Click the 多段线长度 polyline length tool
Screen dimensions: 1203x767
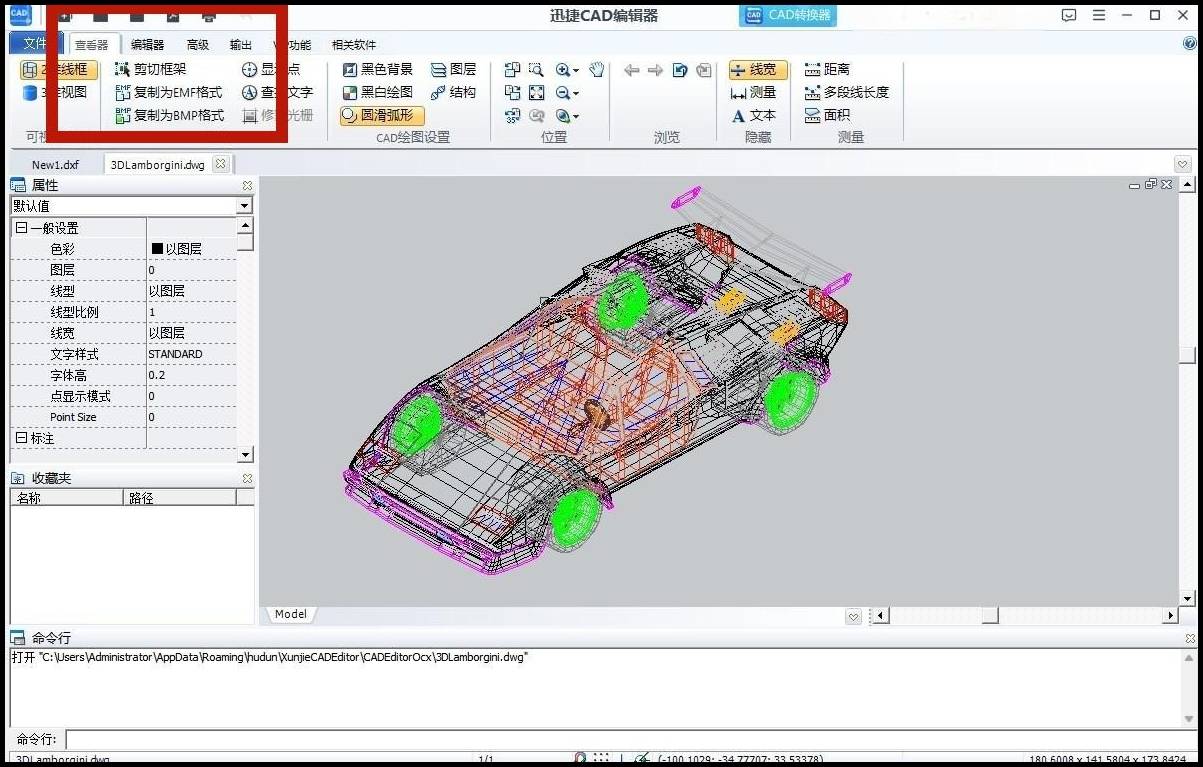[x=846, y=93]
